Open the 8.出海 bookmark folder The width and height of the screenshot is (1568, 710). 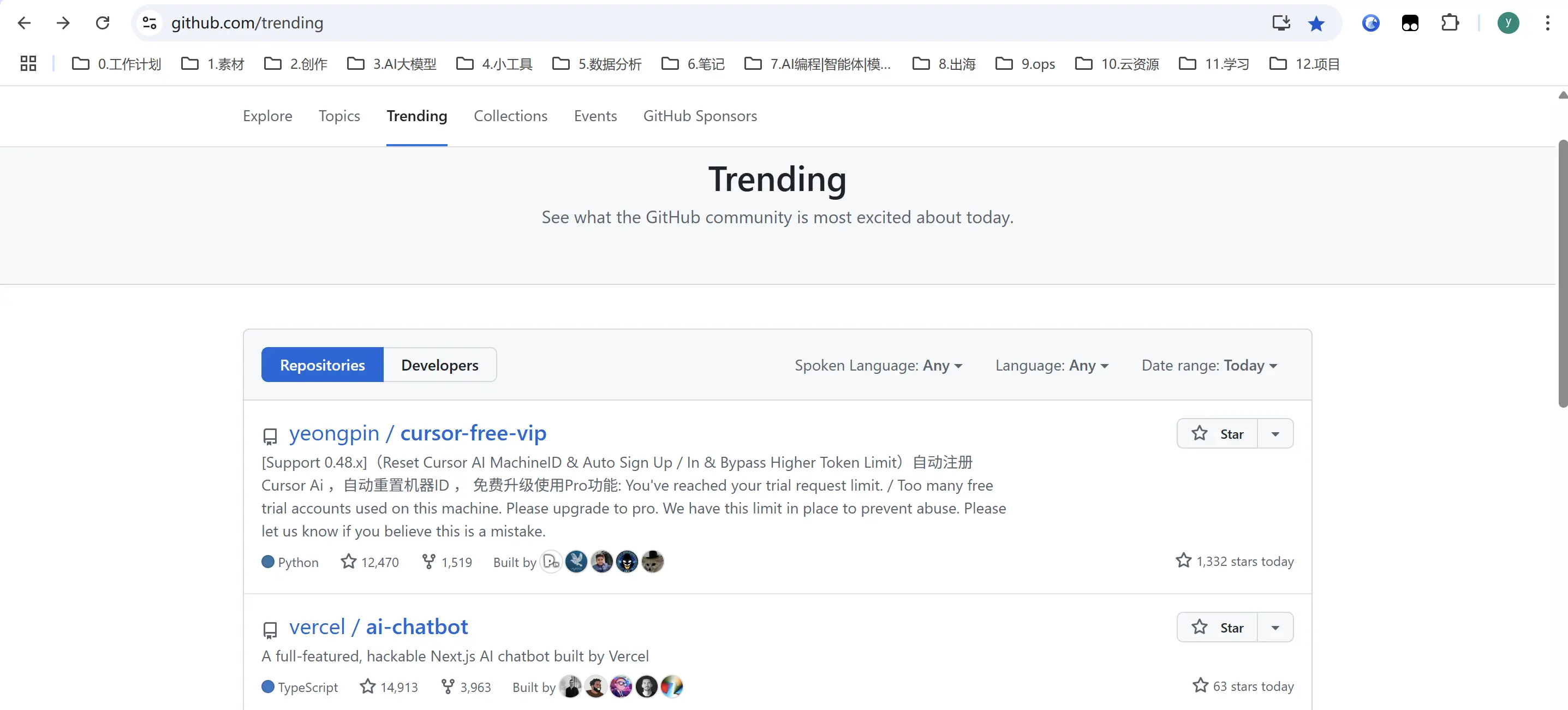point(944,63)
